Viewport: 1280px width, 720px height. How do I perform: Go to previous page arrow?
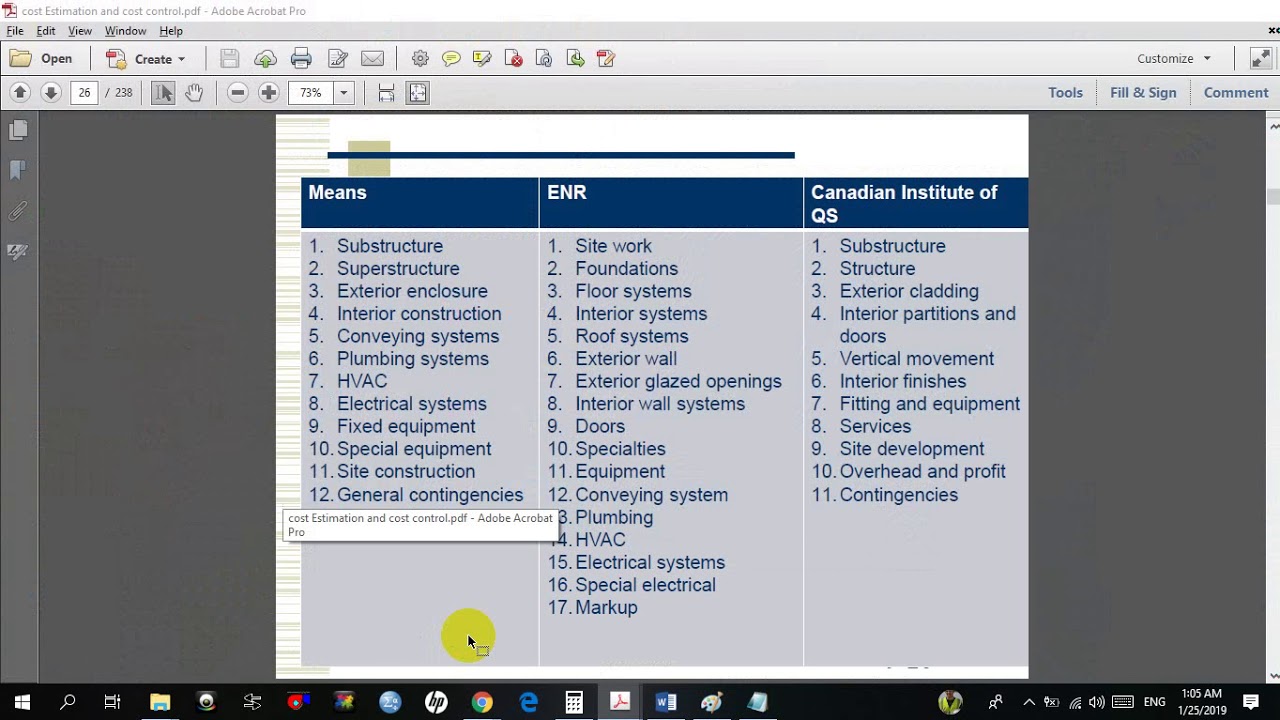coord(19,93)
